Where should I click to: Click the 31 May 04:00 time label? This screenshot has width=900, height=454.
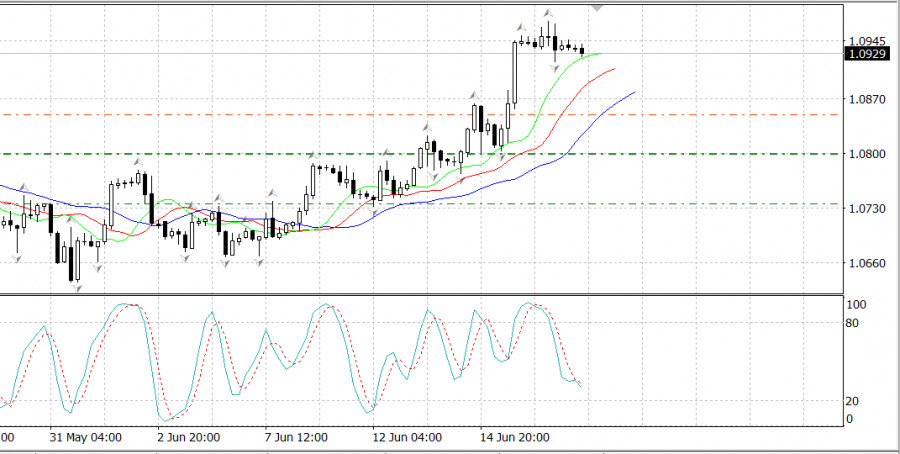(x=86, y=438)
